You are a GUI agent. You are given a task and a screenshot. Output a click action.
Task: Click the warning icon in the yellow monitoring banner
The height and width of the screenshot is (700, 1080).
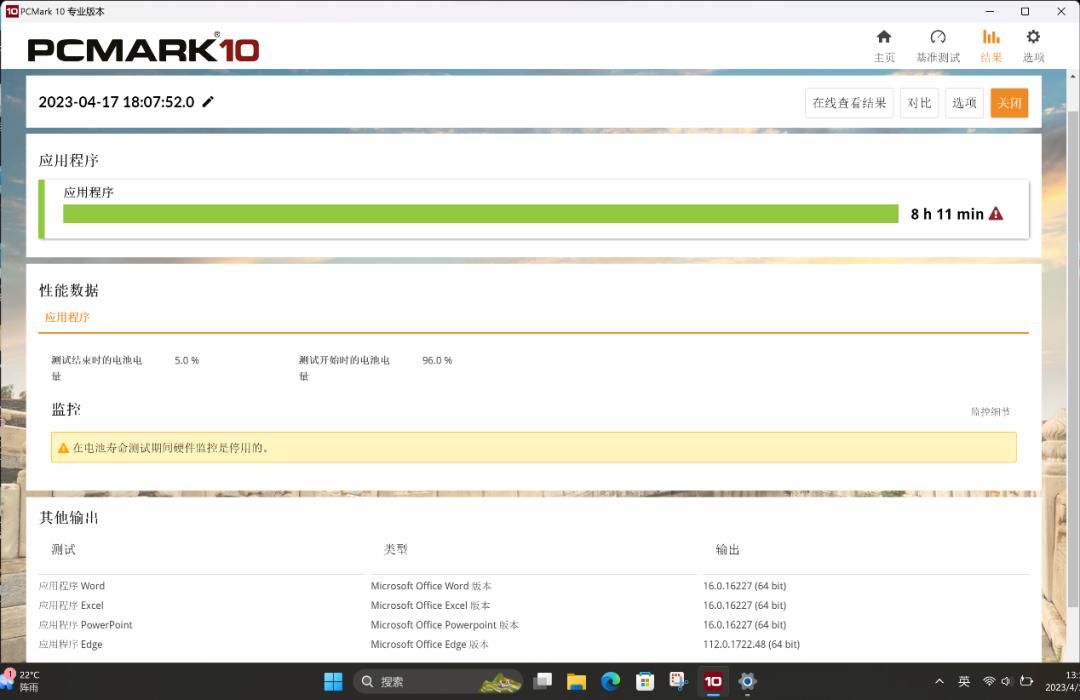coord(63,448)
